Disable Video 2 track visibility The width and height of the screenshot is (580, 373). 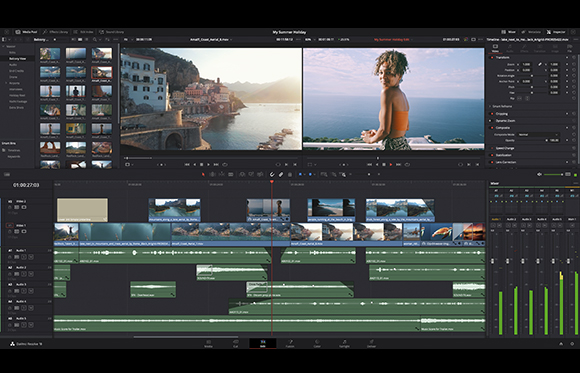[24, 207]
